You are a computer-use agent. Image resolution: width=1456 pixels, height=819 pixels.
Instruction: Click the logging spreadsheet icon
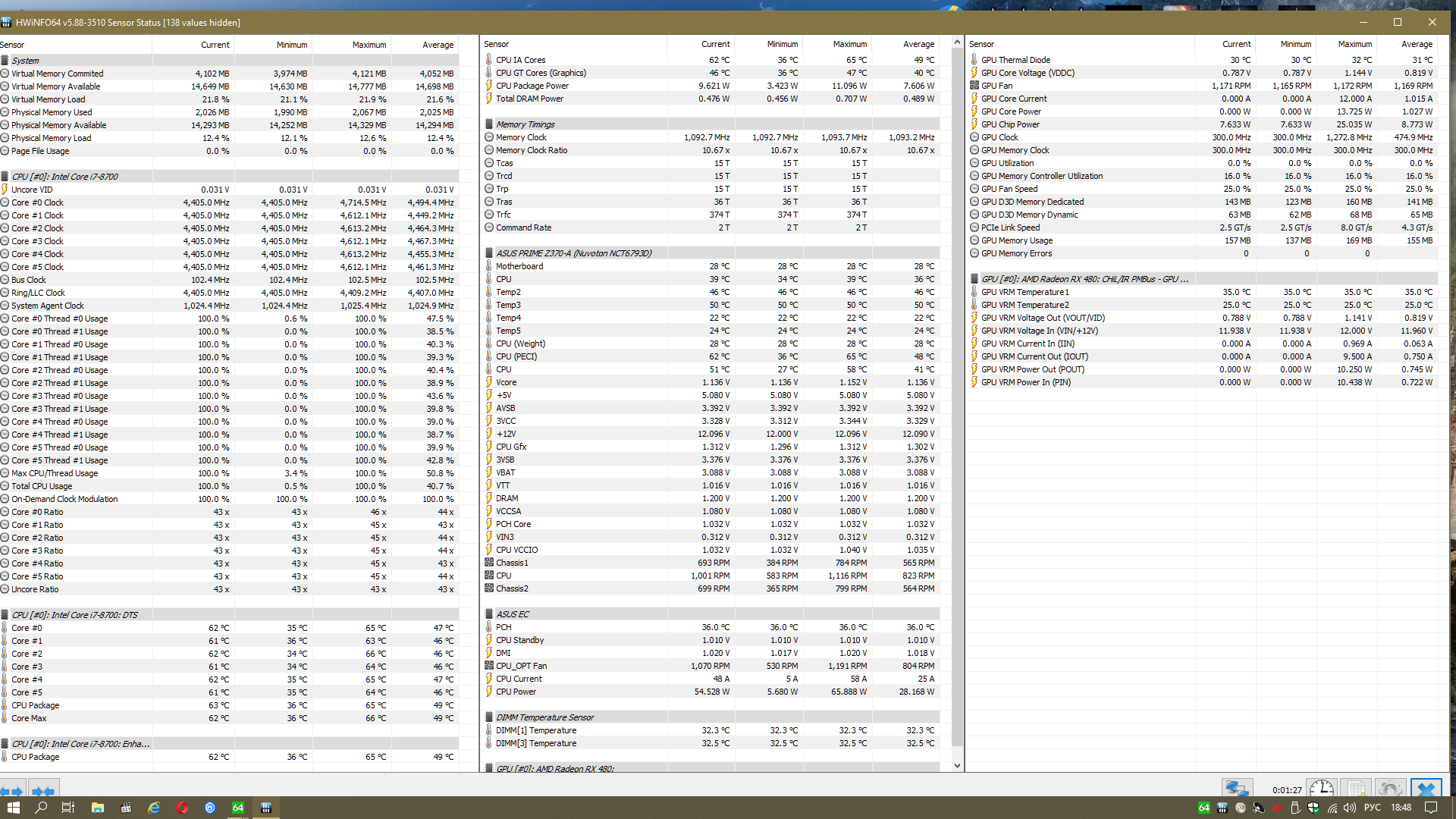[x=1356, y=789]
